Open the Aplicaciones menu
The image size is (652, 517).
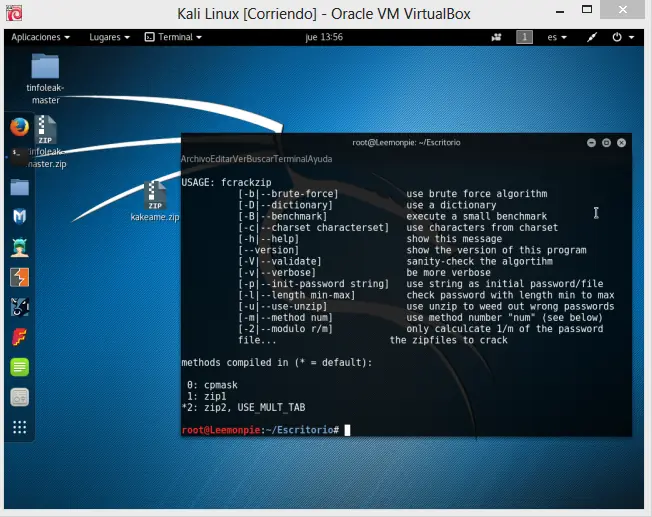[x=40, y=37]
